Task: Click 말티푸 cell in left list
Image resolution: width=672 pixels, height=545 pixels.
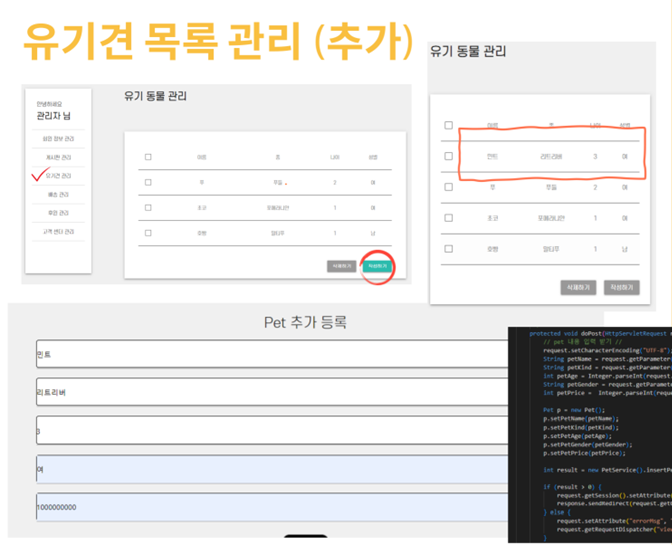Action: pos(278,233)
